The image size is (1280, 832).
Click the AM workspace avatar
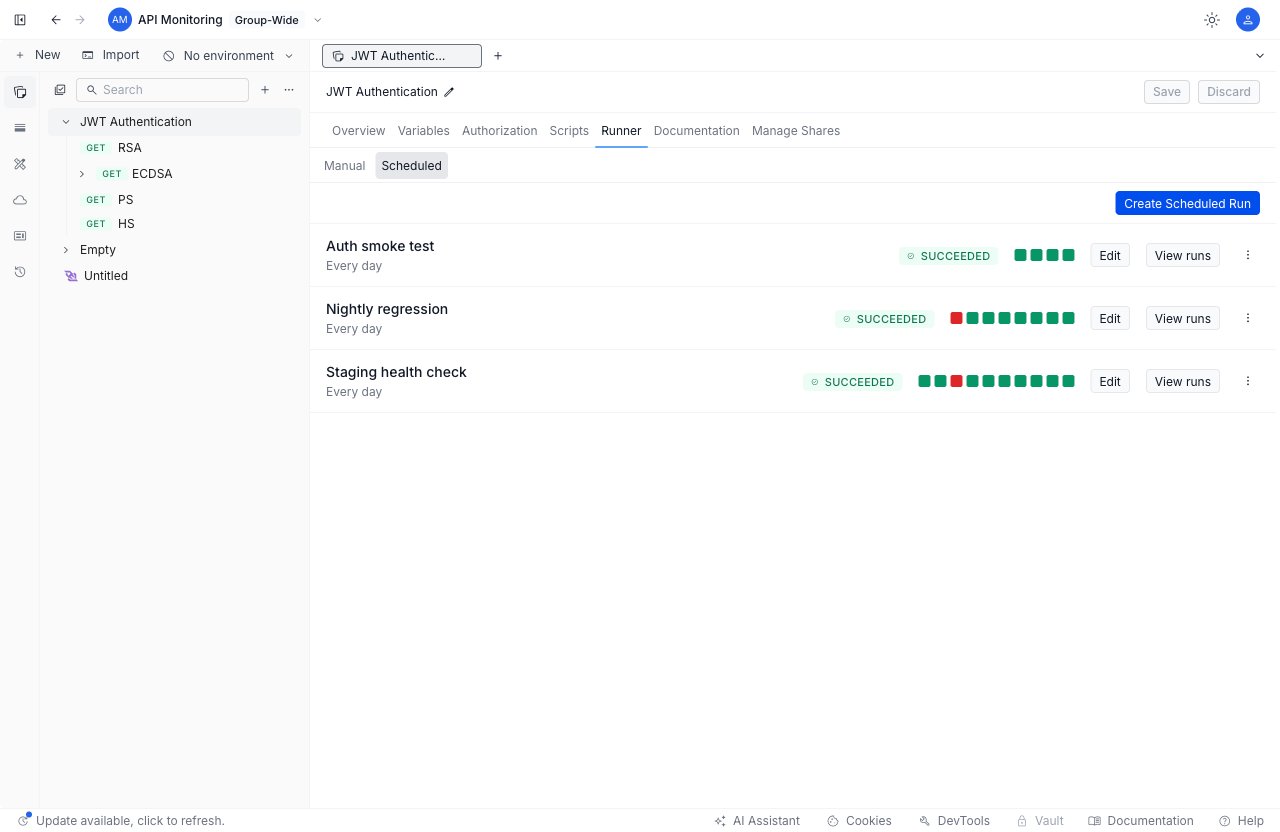click(120, 20)
